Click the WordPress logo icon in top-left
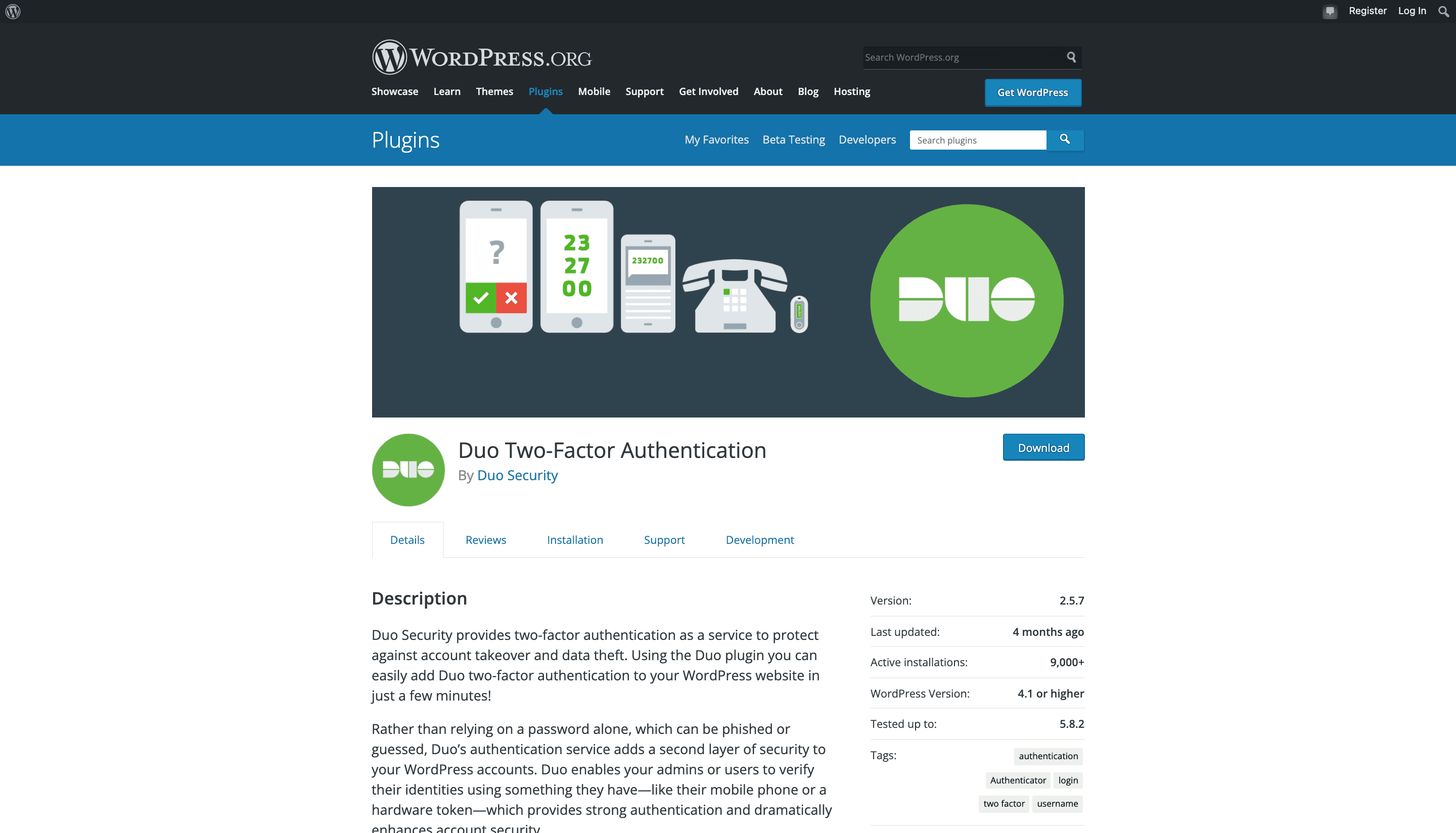This screenshot has height=833, width=1456. click(x=13, y=10)
